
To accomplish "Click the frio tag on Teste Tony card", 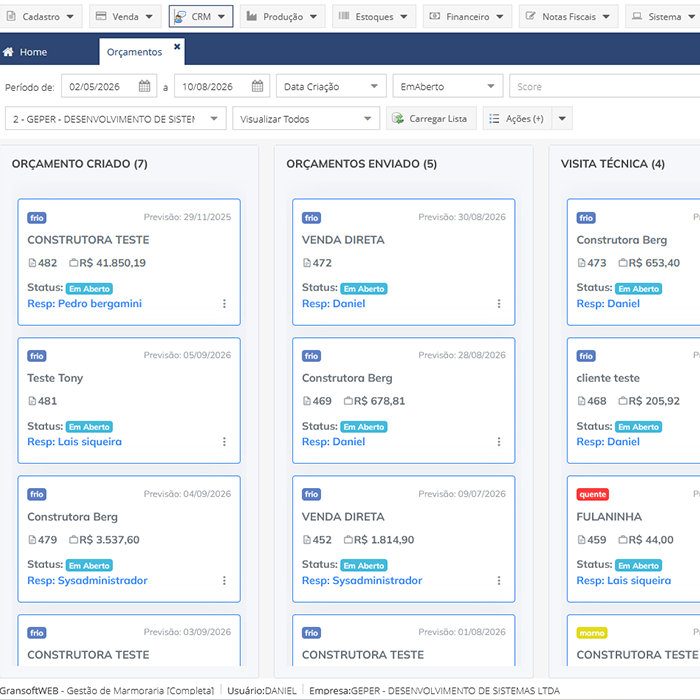I will (x=37, y=356).
